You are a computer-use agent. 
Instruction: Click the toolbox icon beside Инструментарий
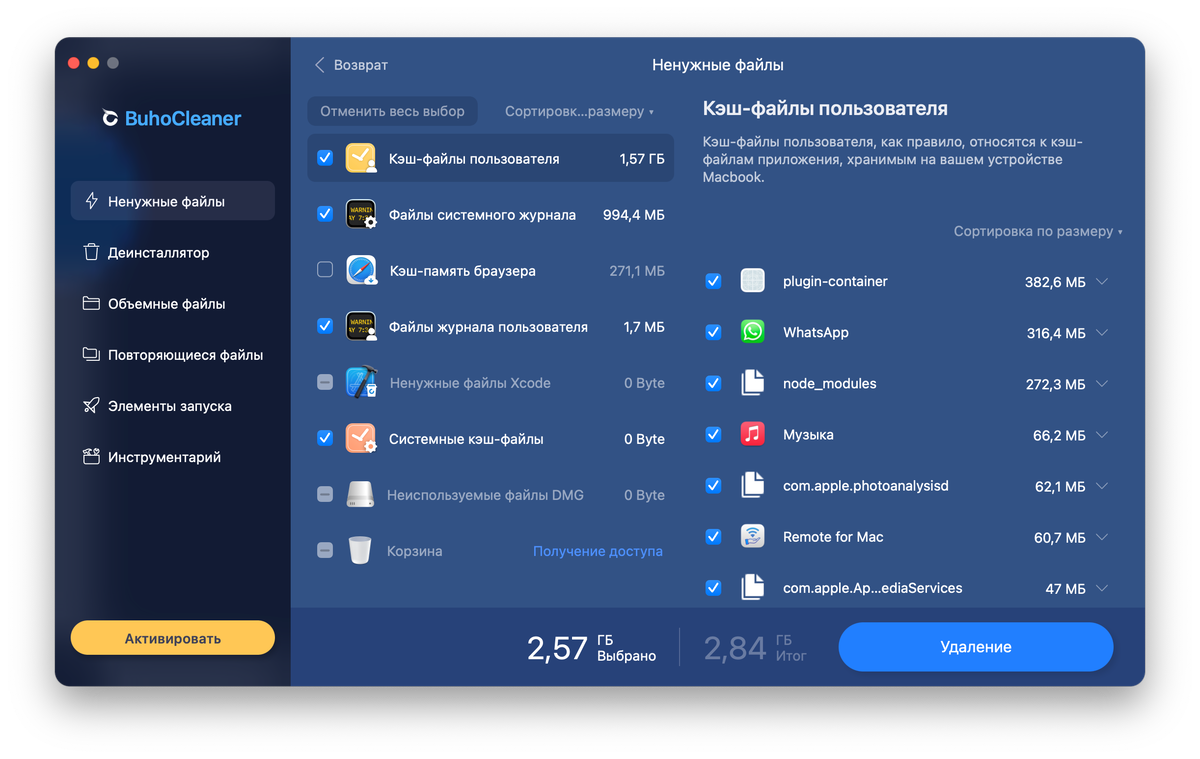[91, 457]
